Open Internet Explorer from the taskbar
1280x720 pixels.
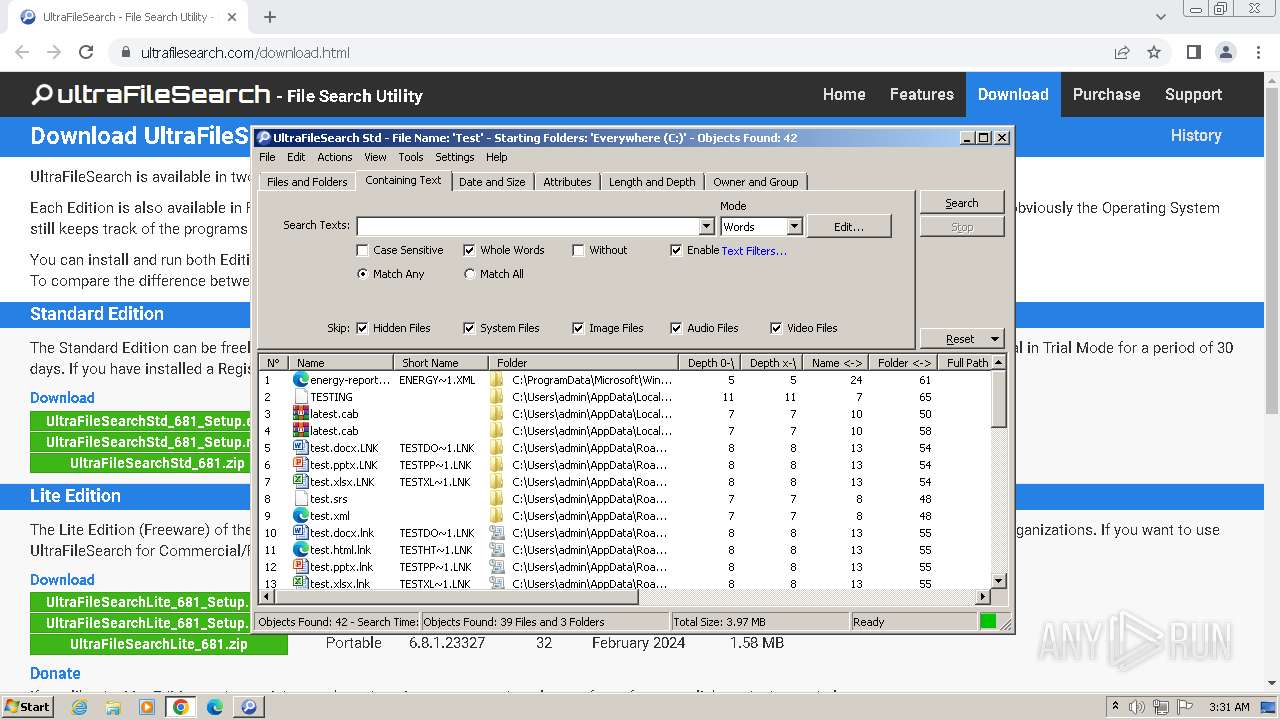pyautogui.click(x=79, y=707)
